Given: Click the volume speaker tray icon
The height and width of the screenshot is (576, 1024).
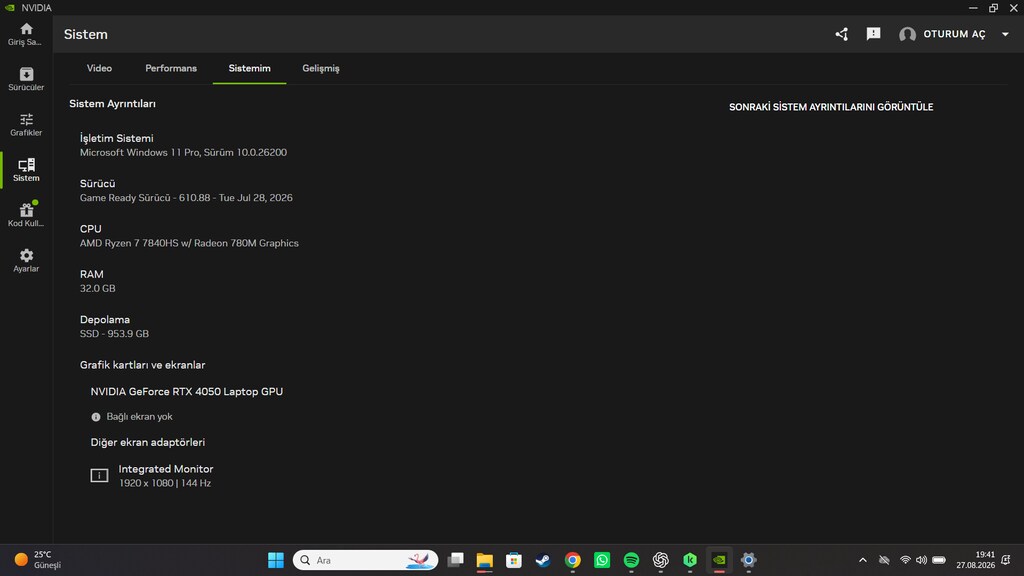Looking at the screenshot, I should [x=921, y=560].
